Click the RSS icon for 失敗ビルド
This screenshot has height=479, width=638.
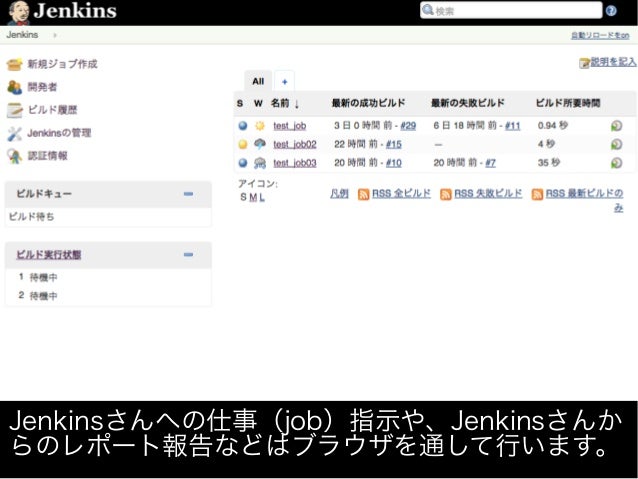(446, 194)
